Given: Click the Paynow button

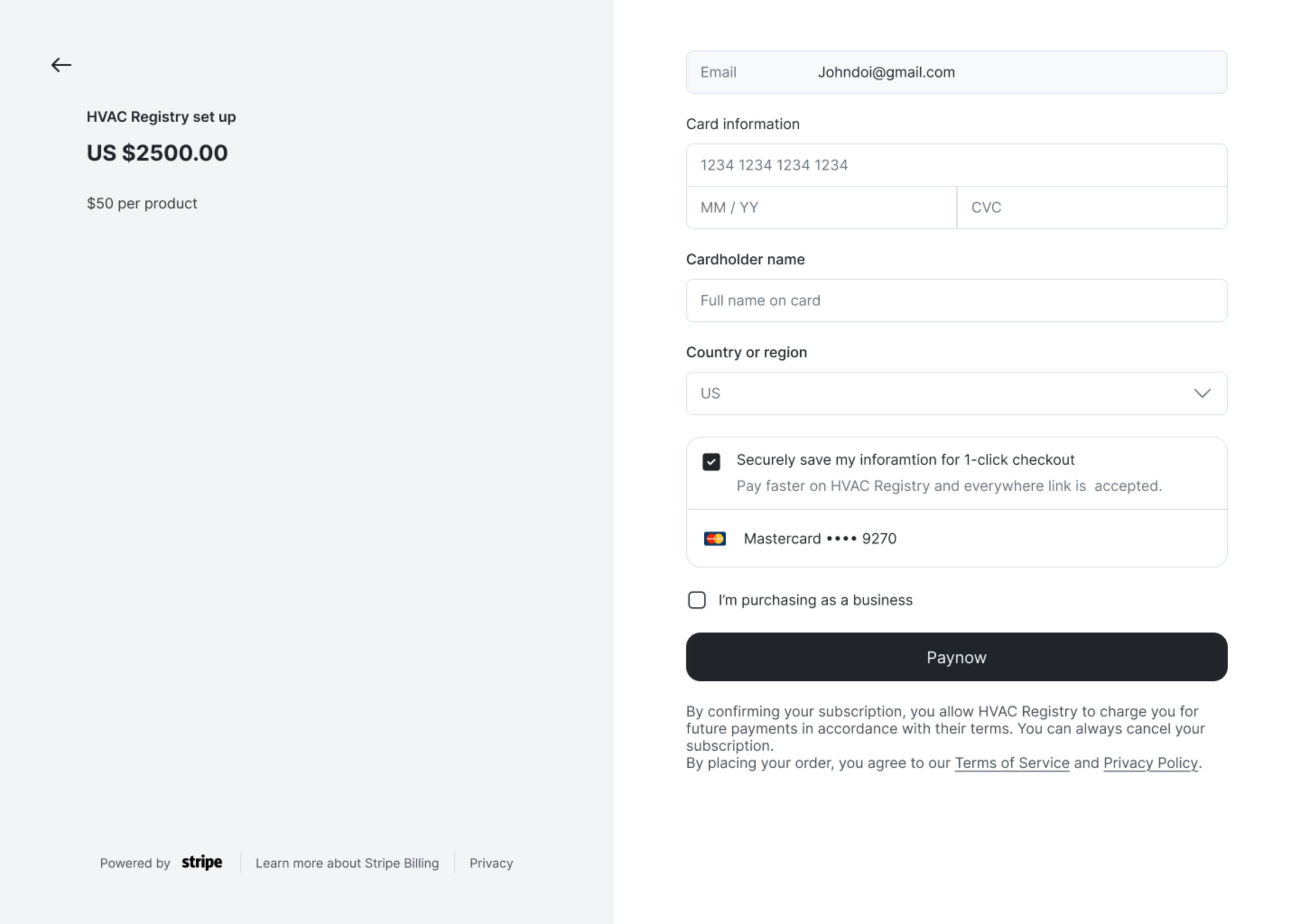Looking at the screenshot, I should click(956, 656).
